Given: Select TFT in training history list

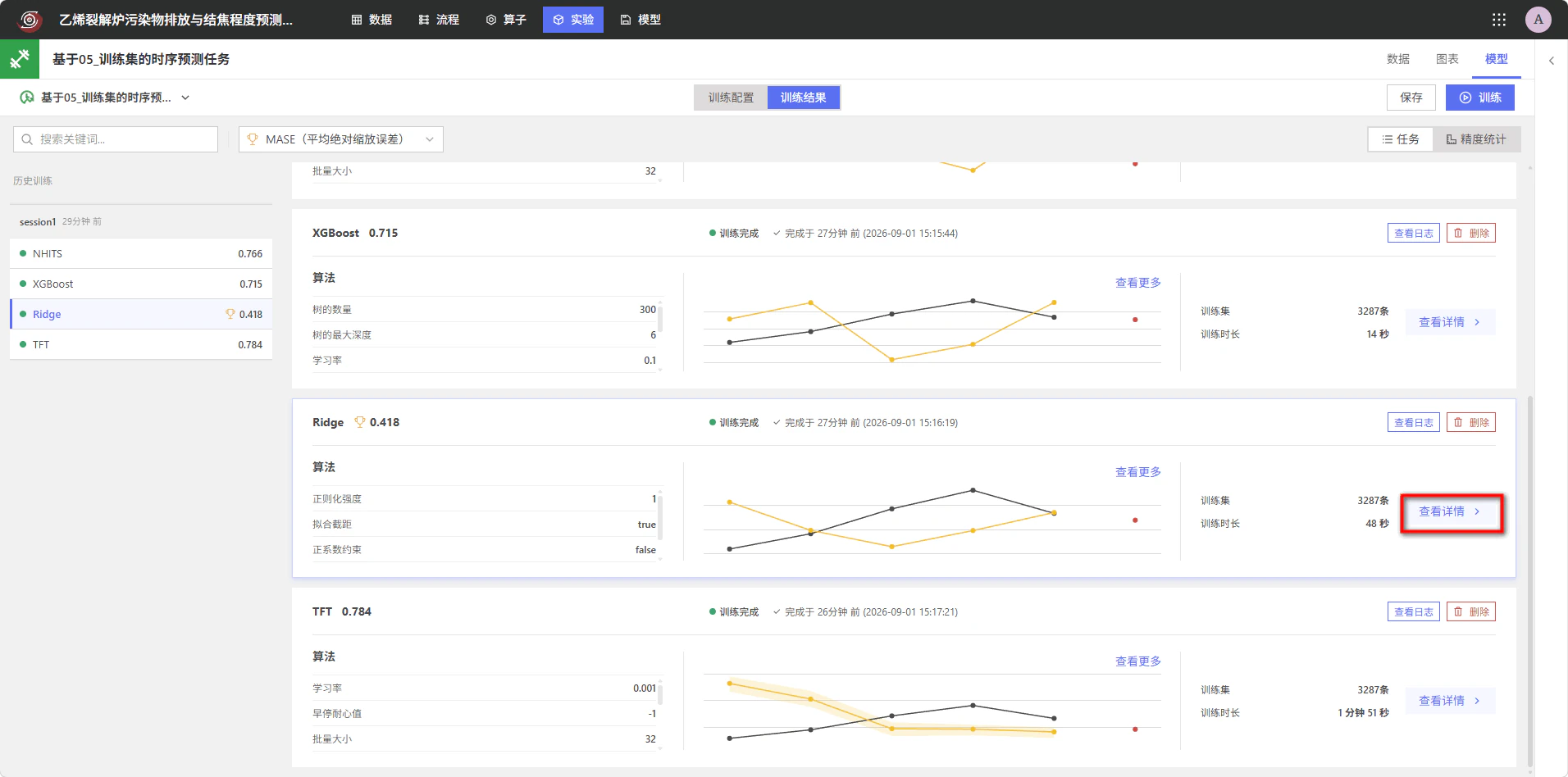Looking at the screenshot, I should tap(141, 344).
